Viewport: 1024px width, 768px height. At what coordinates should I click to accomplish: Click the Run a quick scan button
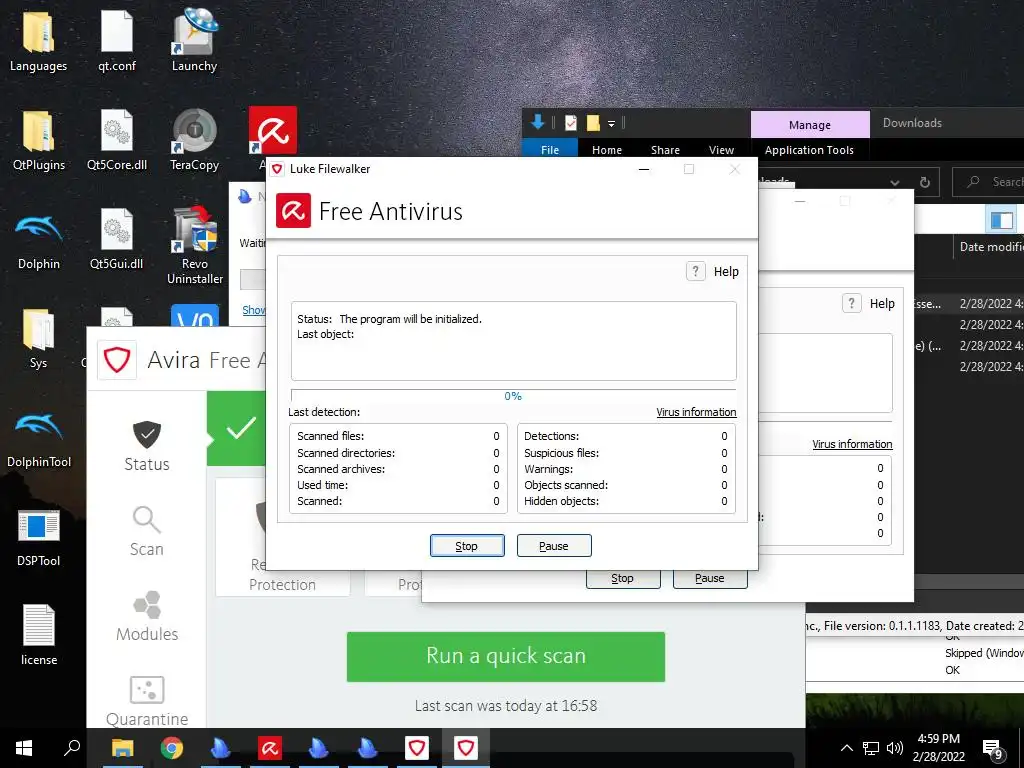(505, 656)
